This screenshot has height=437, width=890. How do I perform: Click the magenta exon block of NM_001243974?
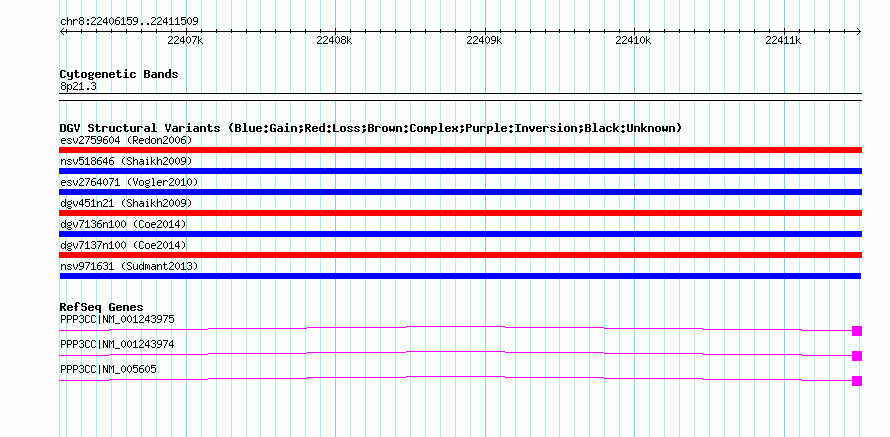coord(857,356)
